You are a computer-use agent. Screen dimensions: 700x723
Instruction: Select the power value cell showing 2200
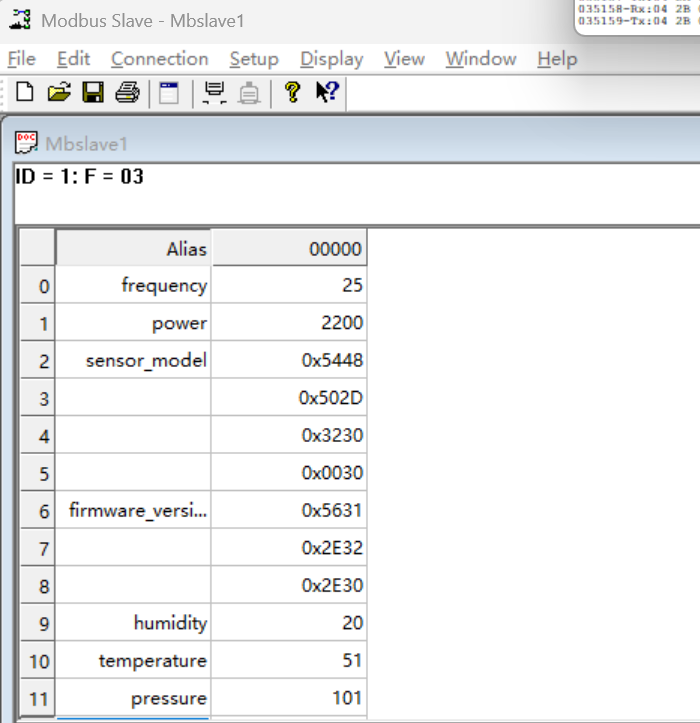point(289,323)
